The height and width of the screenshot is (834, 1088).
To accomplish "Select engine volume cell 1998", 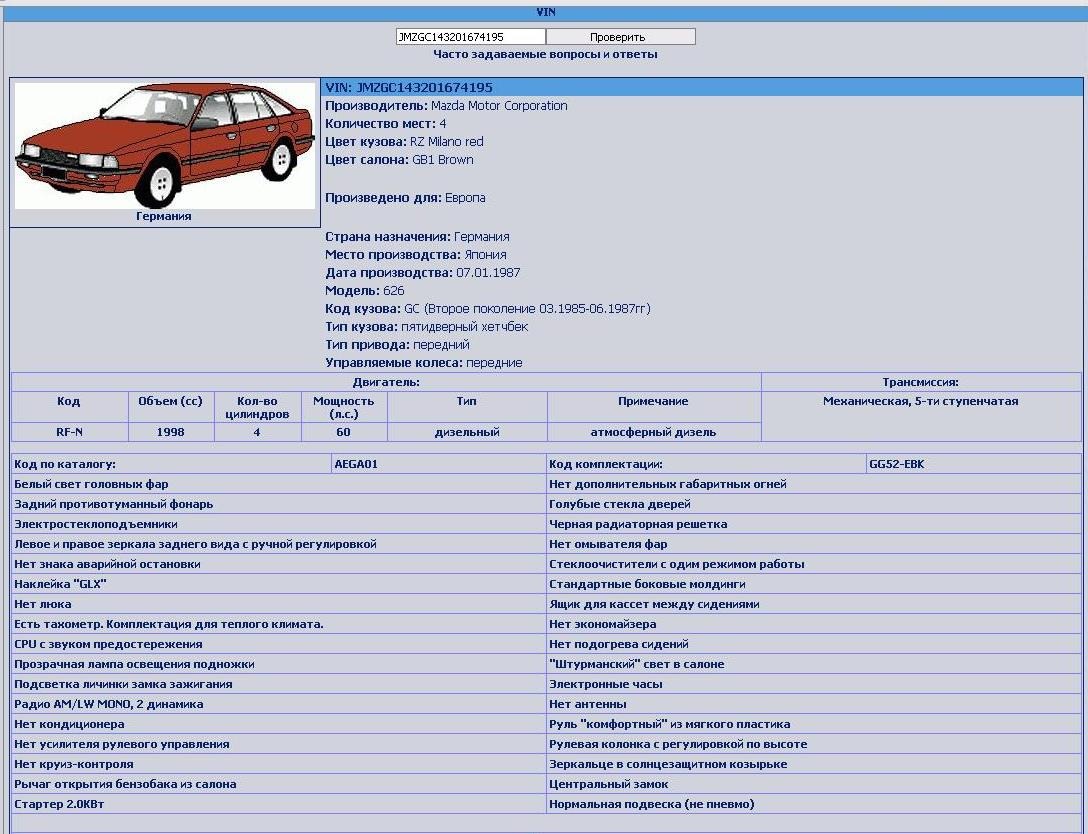I will click(171, 432).
